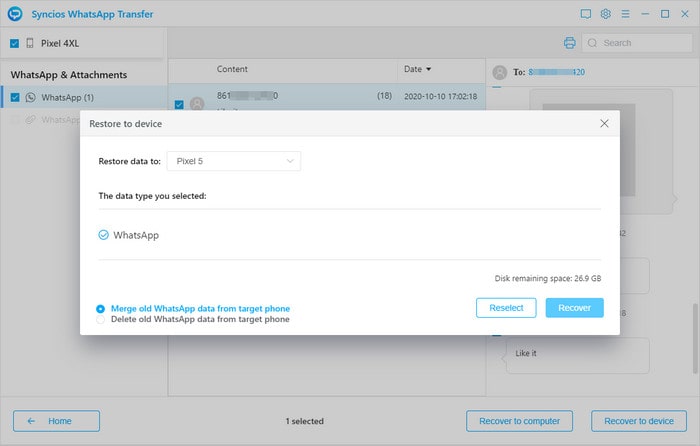Click the Content column header
Image resolution: width=700 pixels, height=446 pixels.
point(232,69)
